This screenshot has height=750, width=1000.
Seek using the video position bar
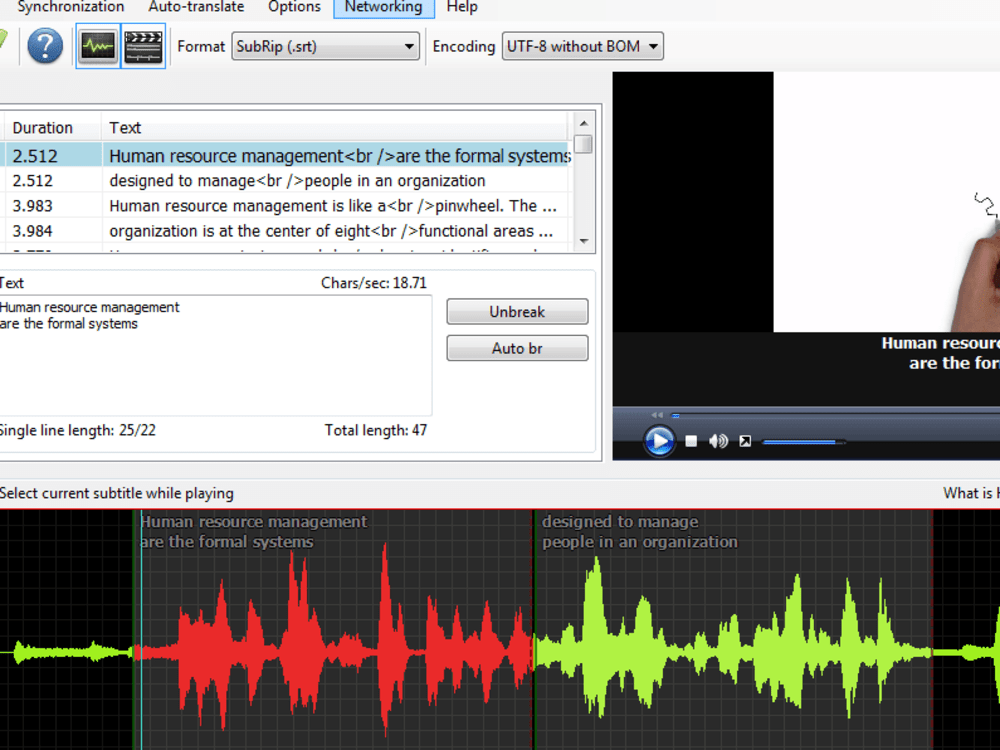pyautogui.click(x=835, y=415)
